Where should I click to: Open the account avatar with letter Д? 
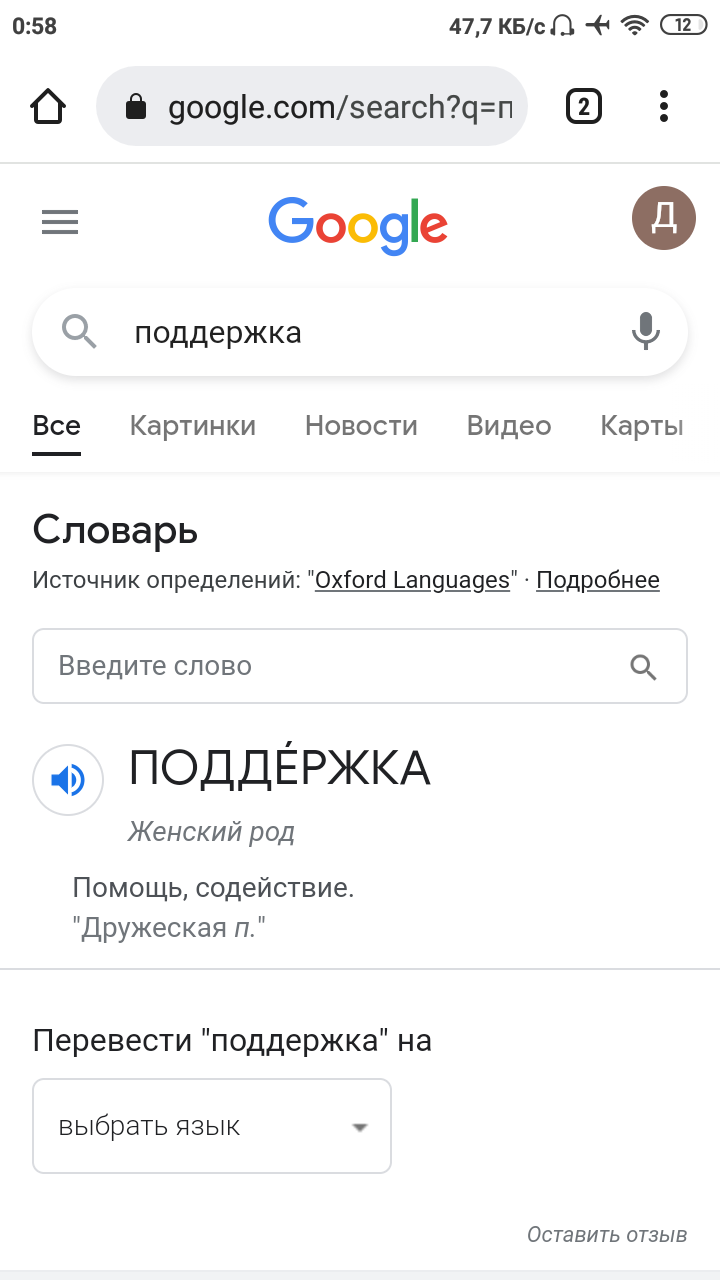coord(664,218)
